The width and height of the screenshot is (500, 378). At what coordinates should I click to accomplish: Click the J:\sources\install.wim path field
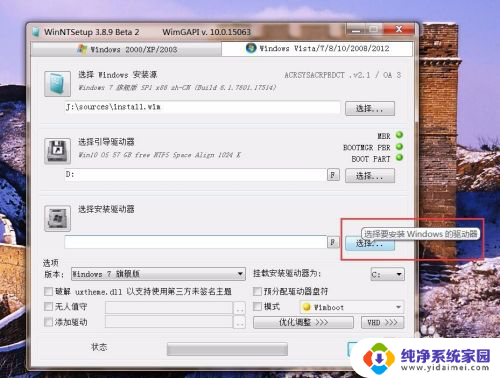(202, 107)
